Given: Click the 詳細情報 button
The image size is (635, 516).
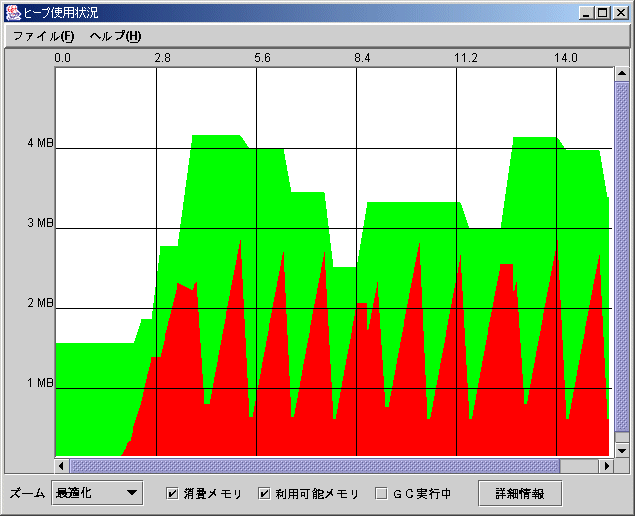Looking at the screenshot, I should click(520, 493).
